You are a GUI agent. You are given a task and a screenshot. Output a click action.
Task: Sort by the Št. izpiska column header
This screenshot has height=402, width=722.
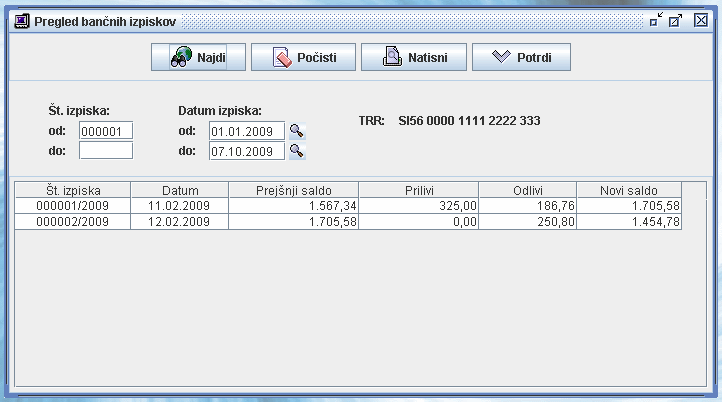(73, 190)
